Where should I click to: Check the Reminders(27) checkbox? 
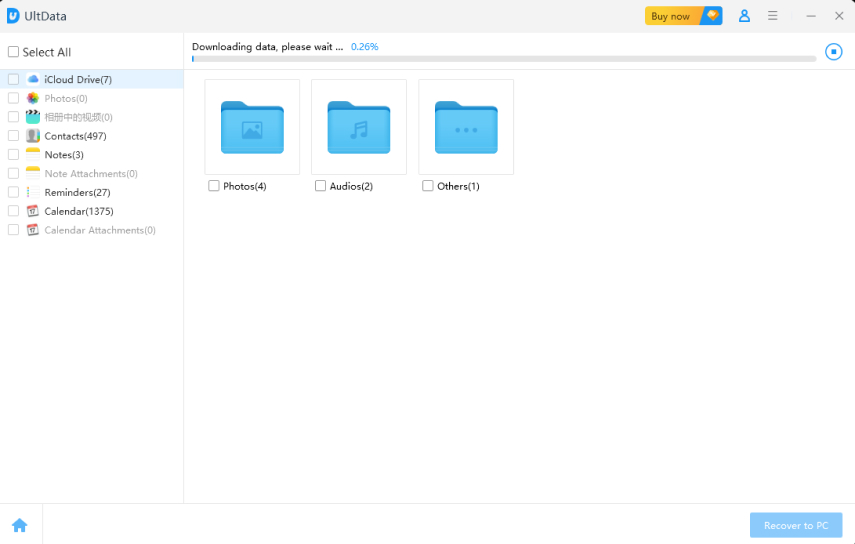13,192
